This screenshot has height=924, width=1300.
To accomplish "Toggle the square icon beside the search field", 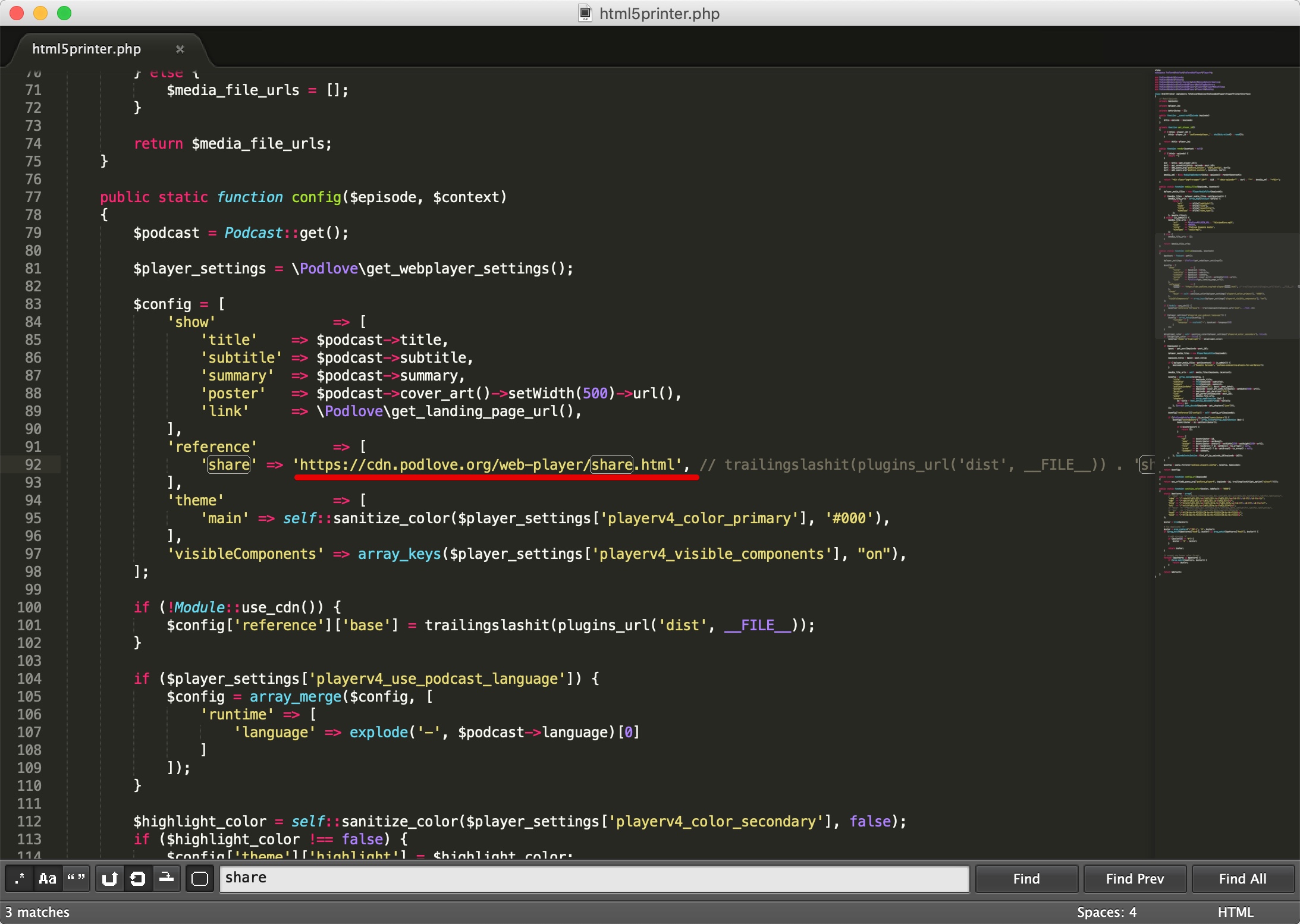I will coord(200,878).
